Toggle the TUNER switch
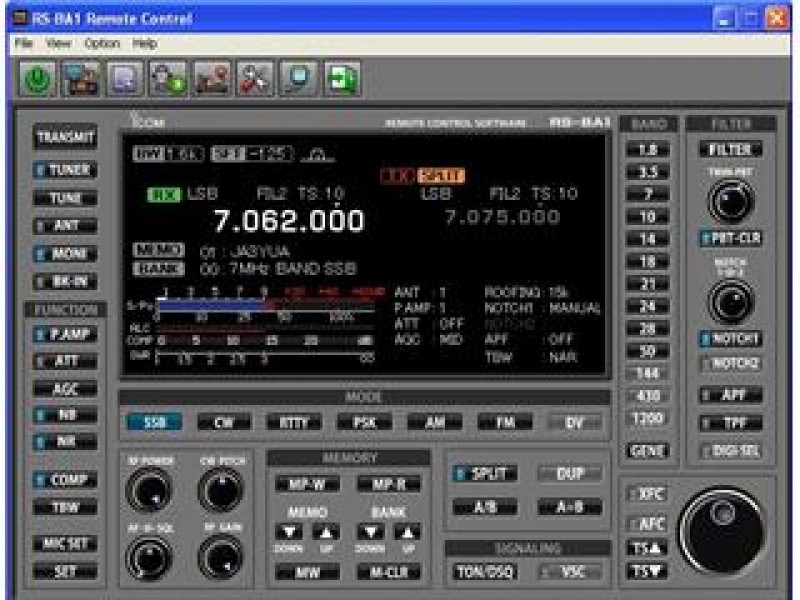This screenshot has width=800, height=600. (65, 170)
